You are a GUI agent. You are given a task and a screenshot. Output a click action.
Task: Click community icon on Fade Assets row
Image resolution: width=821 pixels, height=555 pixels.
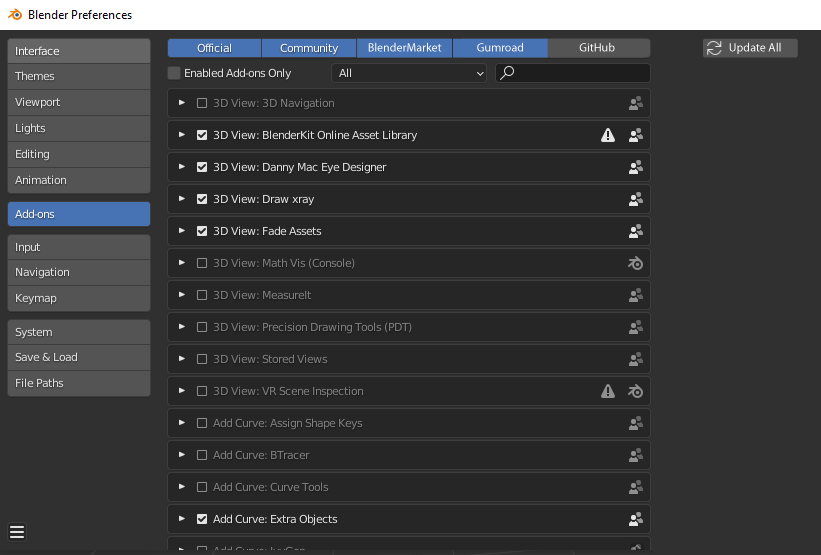(x=636, y=231)
